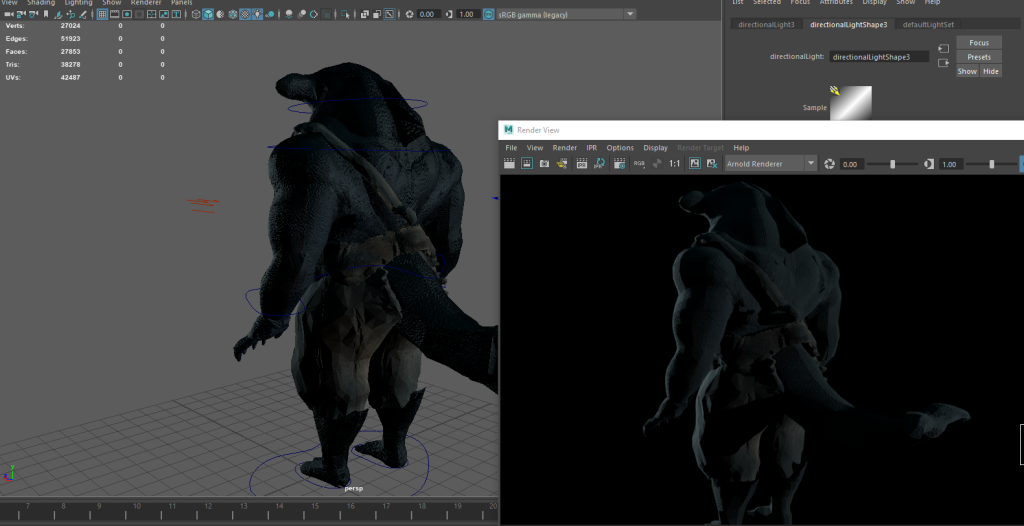Click the Render View exposure slider handle
1024x526 pixels.
(x=893, y=164)
